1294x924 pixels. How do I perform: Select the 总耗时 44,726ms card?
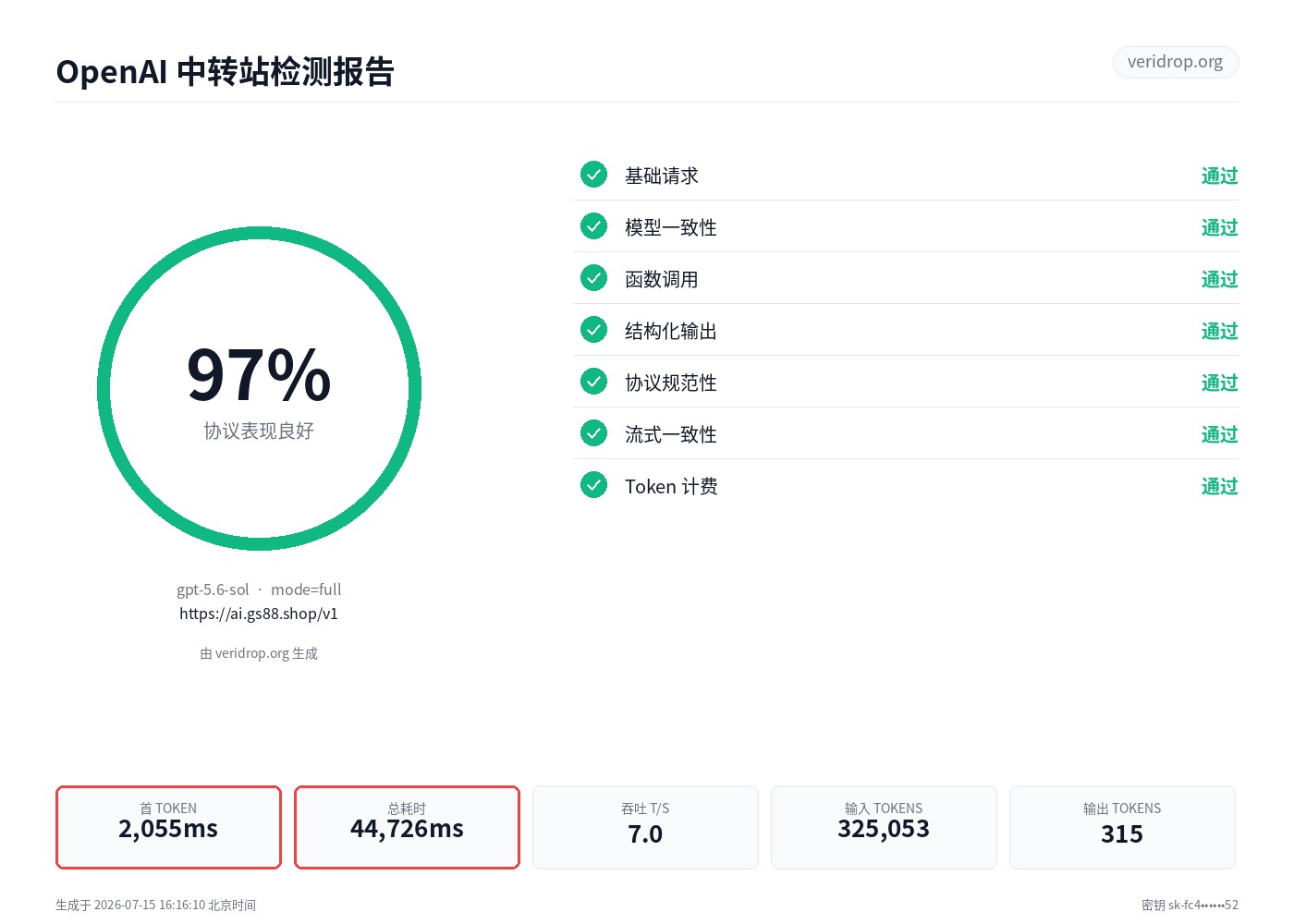(407, 827)
